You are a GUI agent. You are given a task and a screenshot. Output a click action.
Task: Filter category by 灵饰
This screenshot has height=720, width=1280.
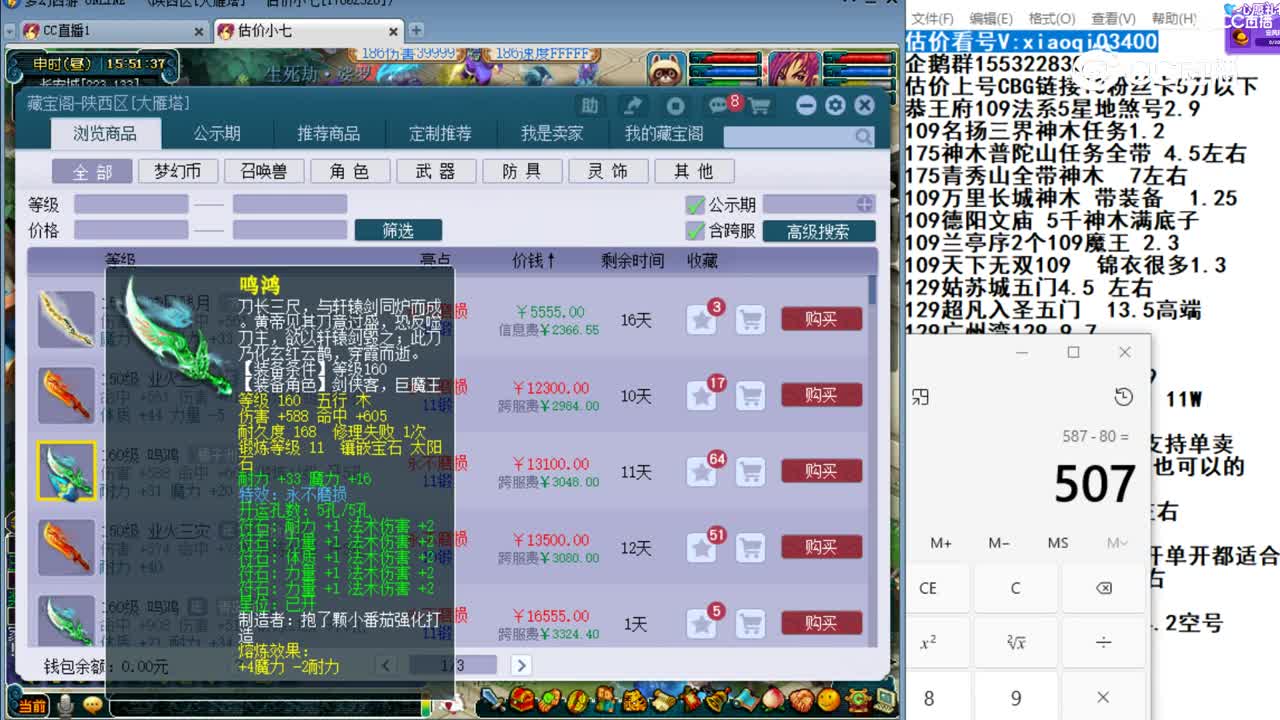pos(607,171)
